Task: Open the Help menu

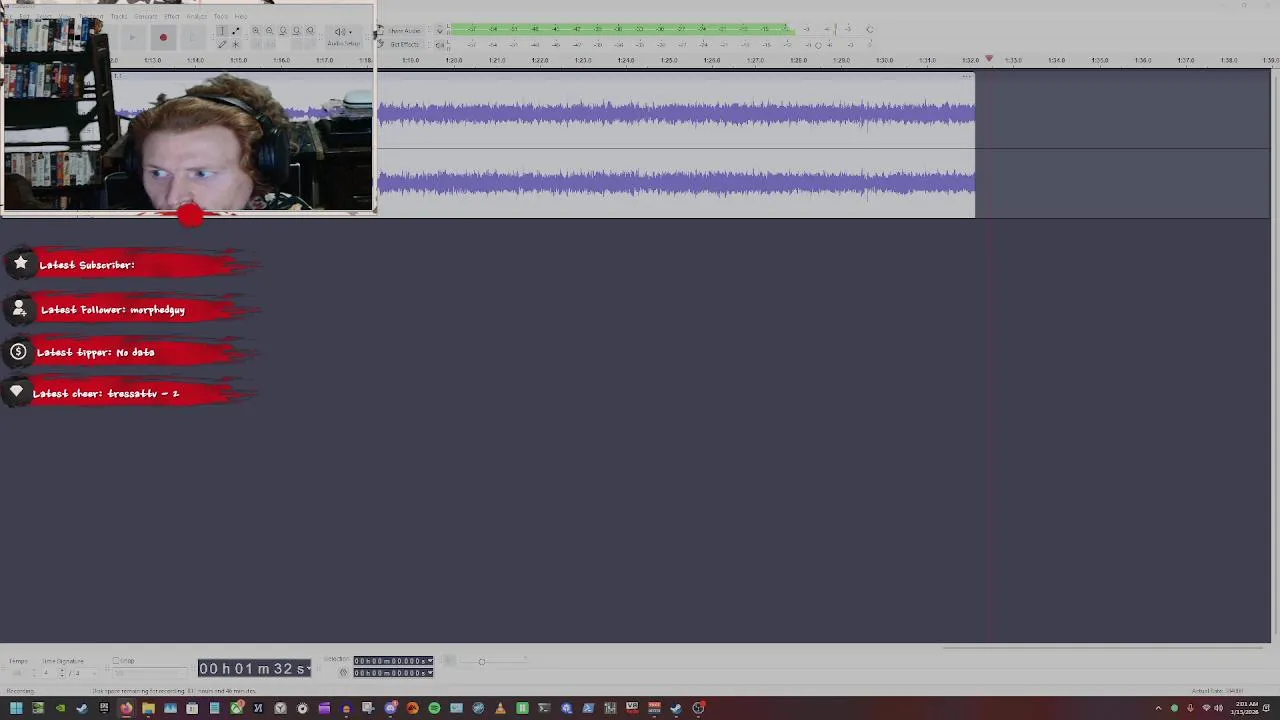Action: (241, 16)
